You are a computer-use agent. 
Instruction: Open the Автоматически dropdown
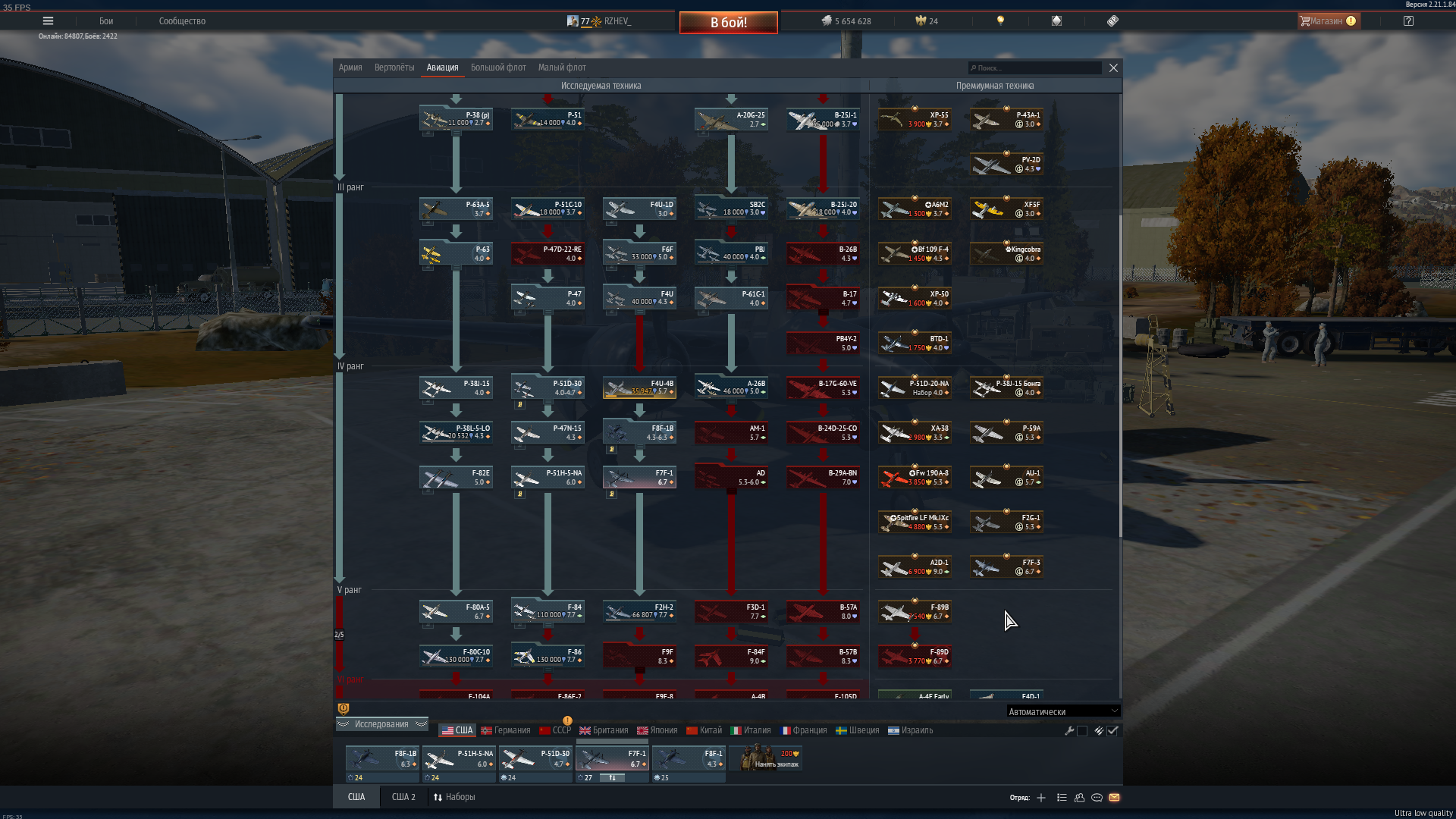[1062, 711]
